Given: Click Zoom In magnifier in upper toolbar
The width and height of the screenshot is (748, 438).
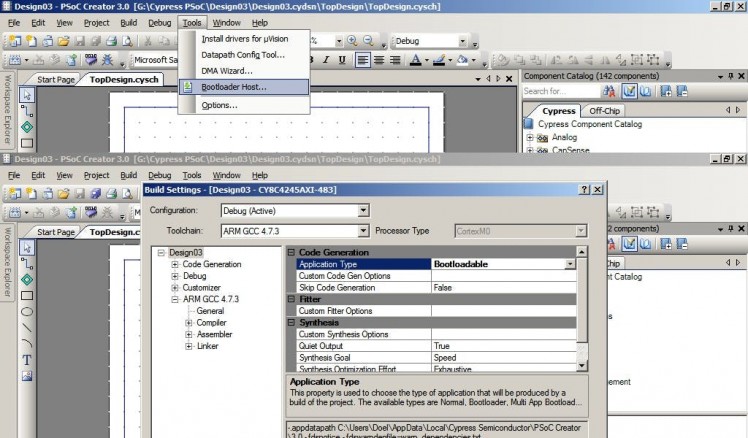Looking at the screenshot, I should pos(352,41).
